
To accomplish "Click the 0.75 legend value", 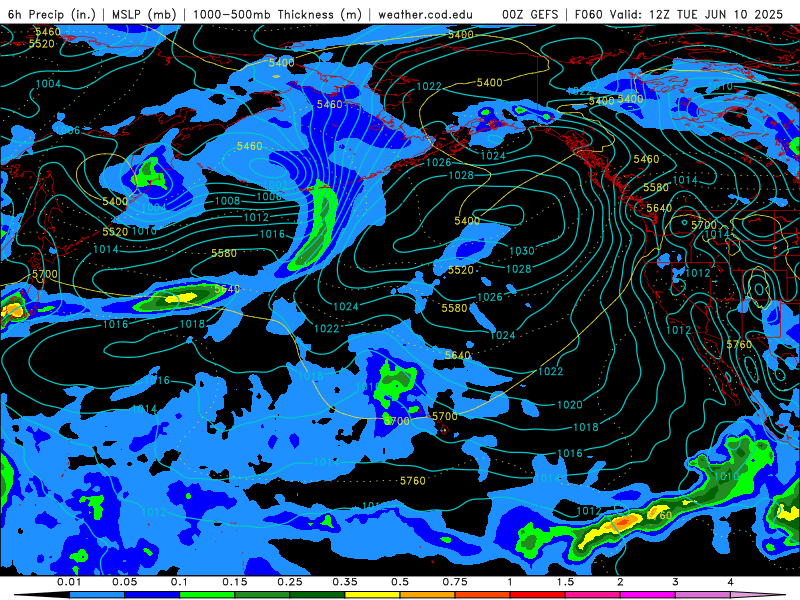I will click(455, 582).
